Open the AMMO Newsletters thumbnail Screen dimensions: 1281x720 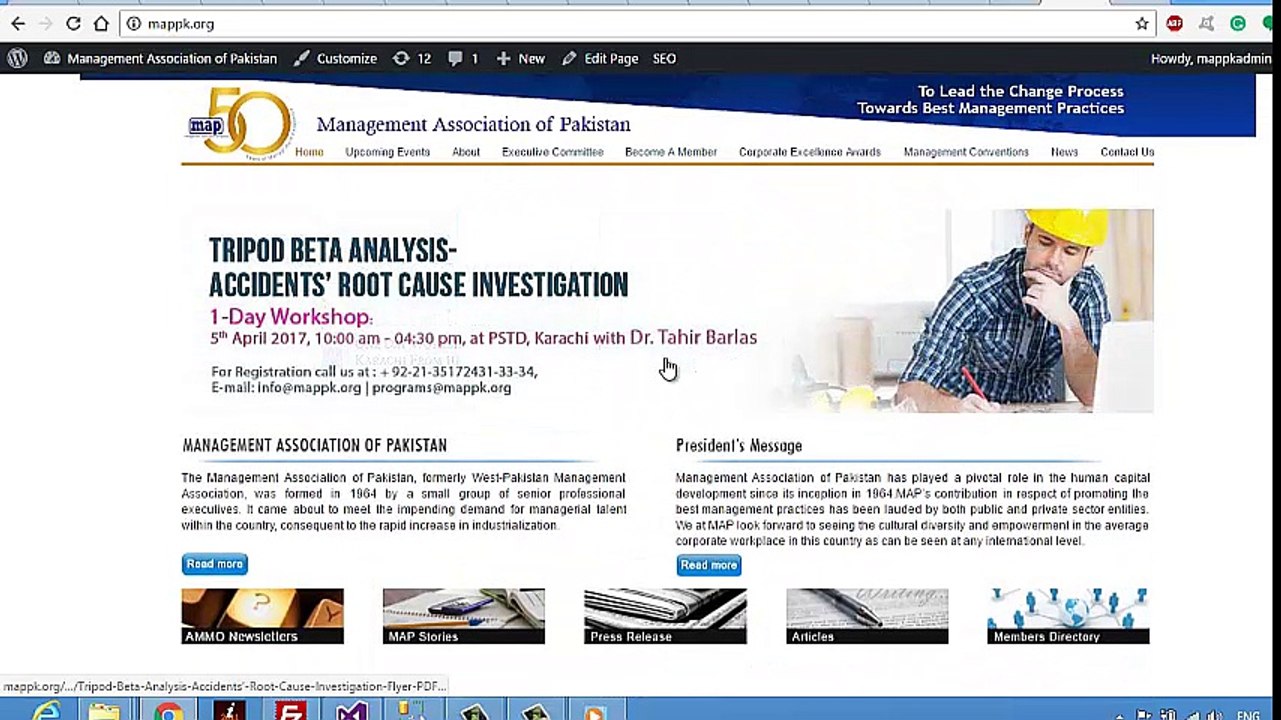262,616
